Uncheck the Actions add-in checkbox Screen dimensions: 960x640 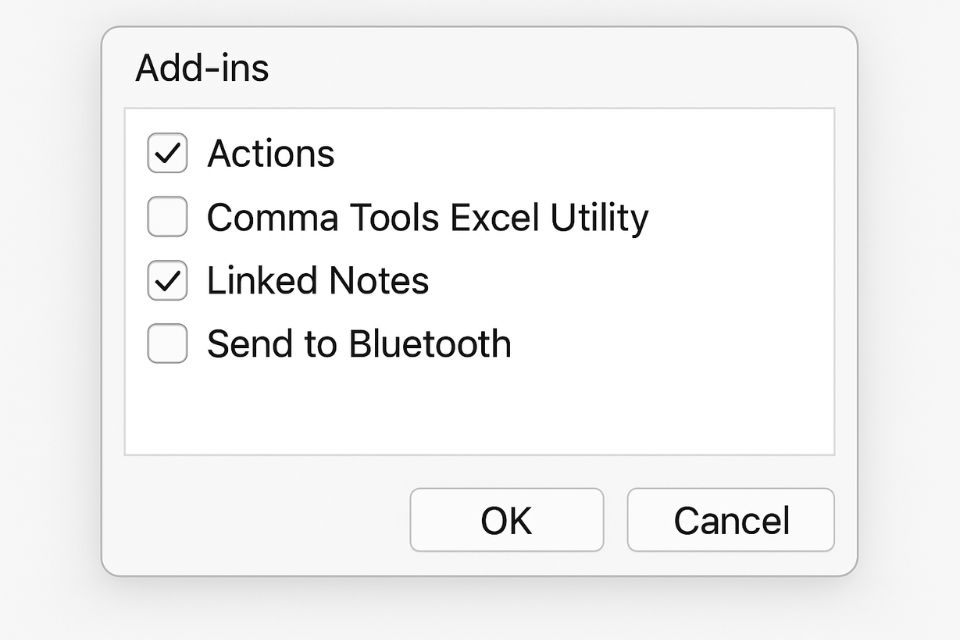coord(167,154)
